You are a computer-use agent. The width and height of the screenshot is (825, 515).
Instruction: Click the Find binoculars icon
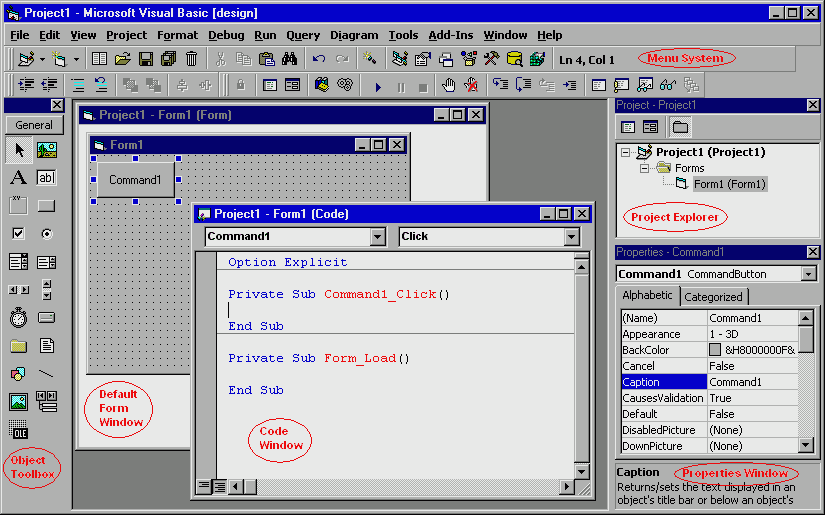289,59
